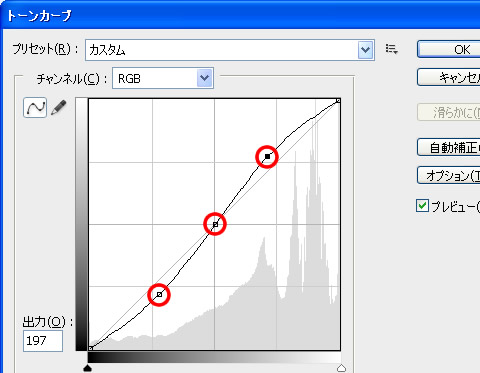Toggle the プレビュー preview checkbox
480x373 pixels.
(423, 206)
